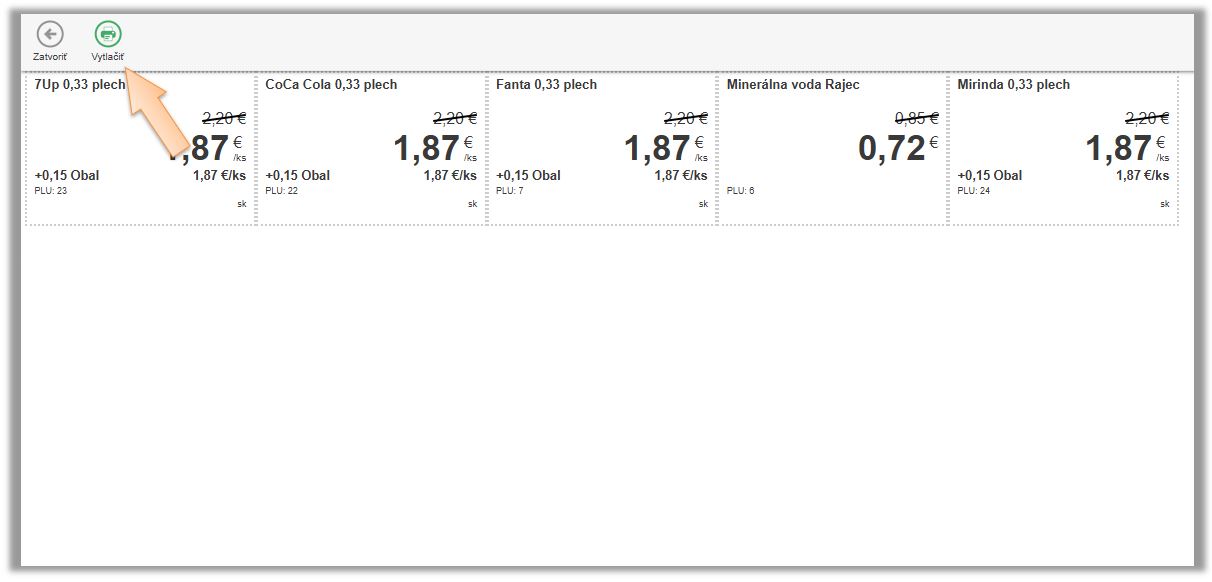The image size is (1212, 582).
Task: Click the large 0,72 price on Rajec label
Action: pyautogui.click(x=891, y=149)
